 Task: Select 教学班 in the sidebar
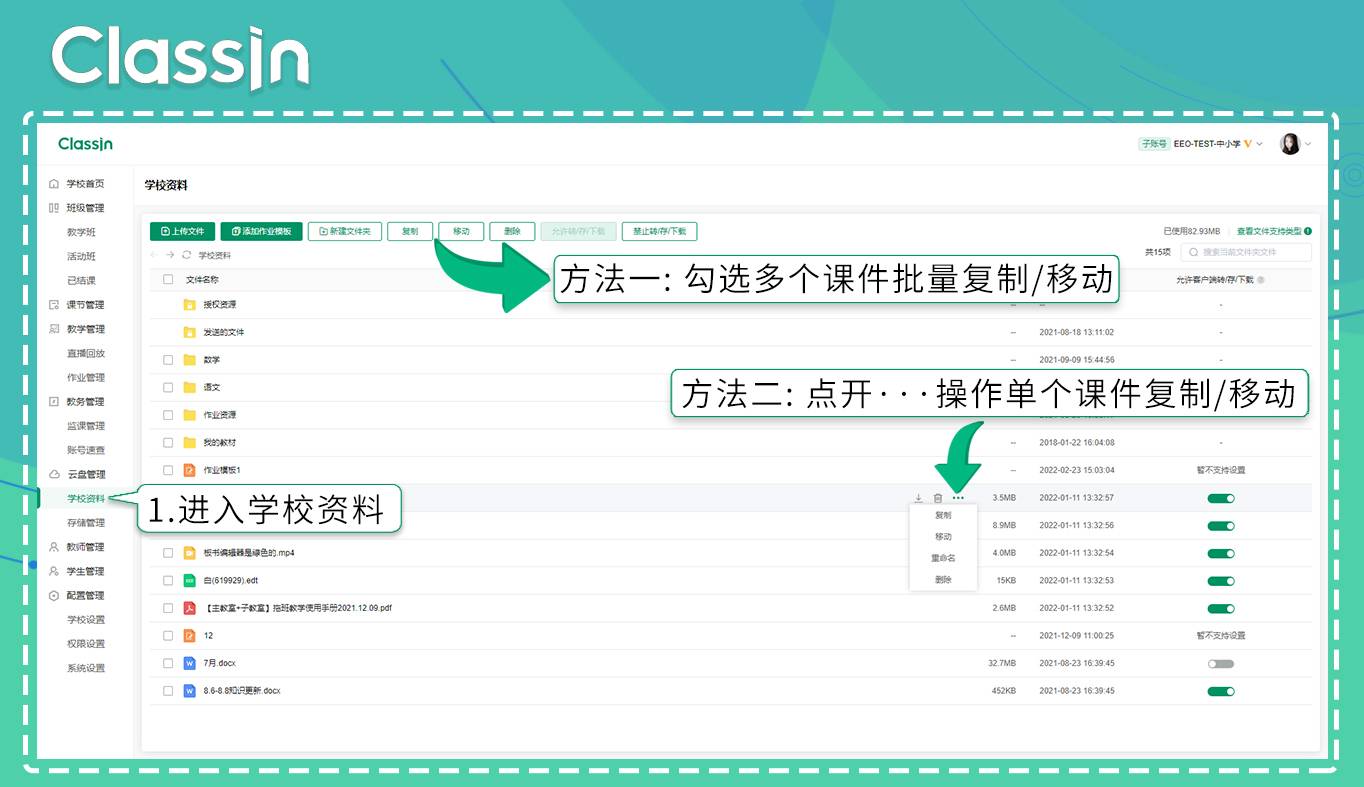pyautogui.click(x=81, y=232)
